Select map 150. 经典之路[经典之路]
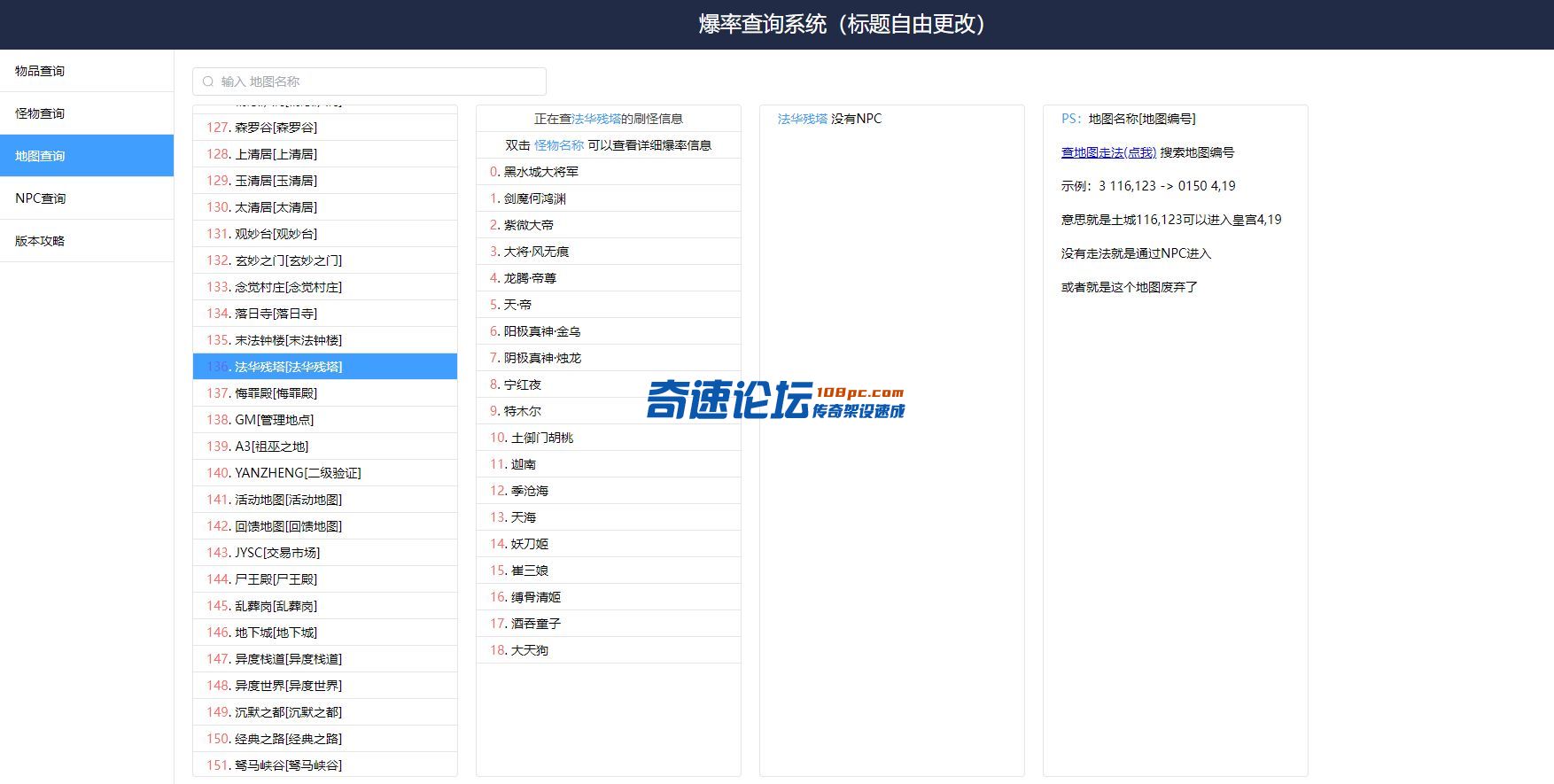Viewport: 1554px width, 784px height. point(325,739)
